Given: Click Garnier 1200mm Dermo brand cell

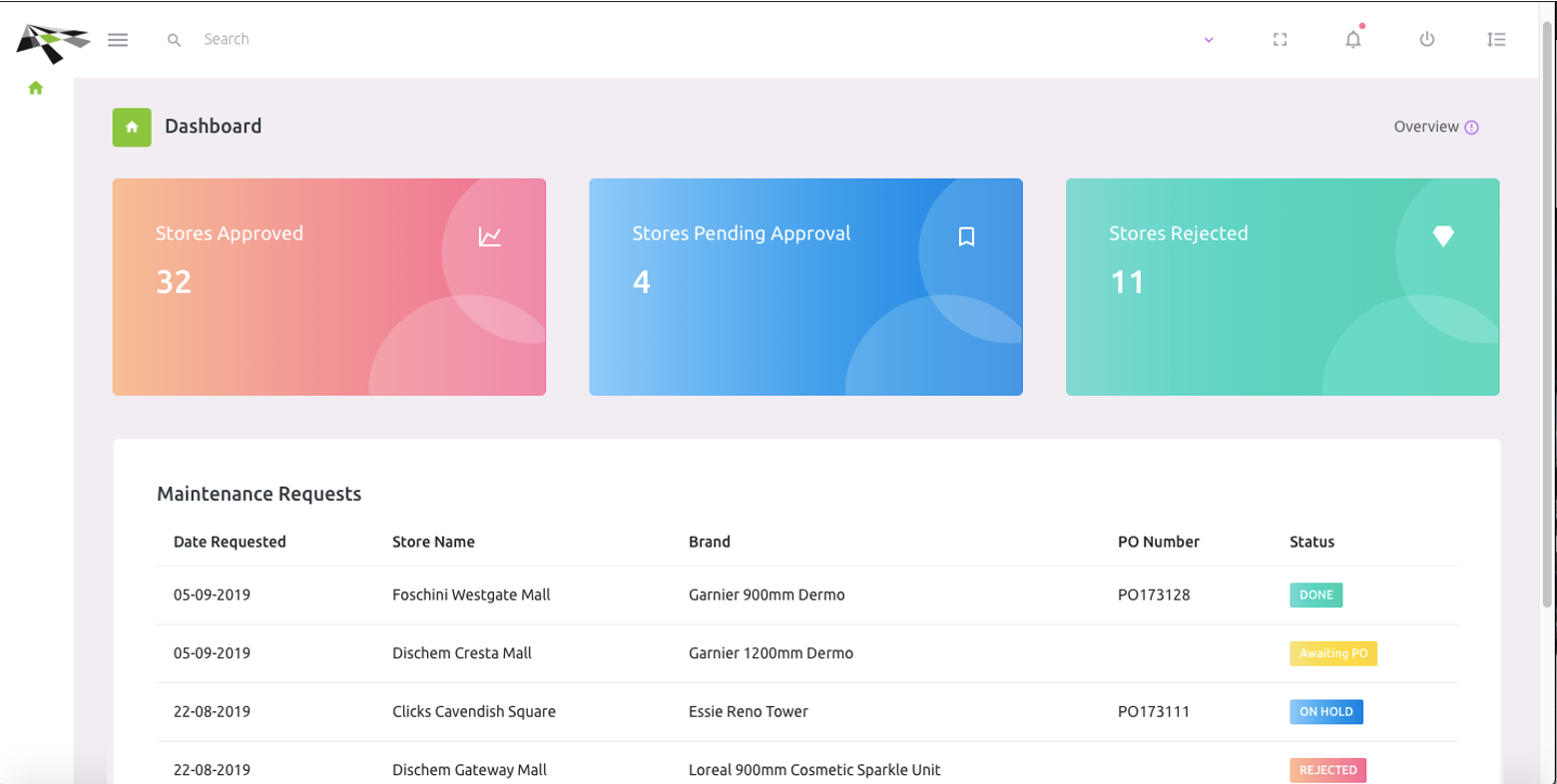Looking at the screenshot, I should coord(771,653).
